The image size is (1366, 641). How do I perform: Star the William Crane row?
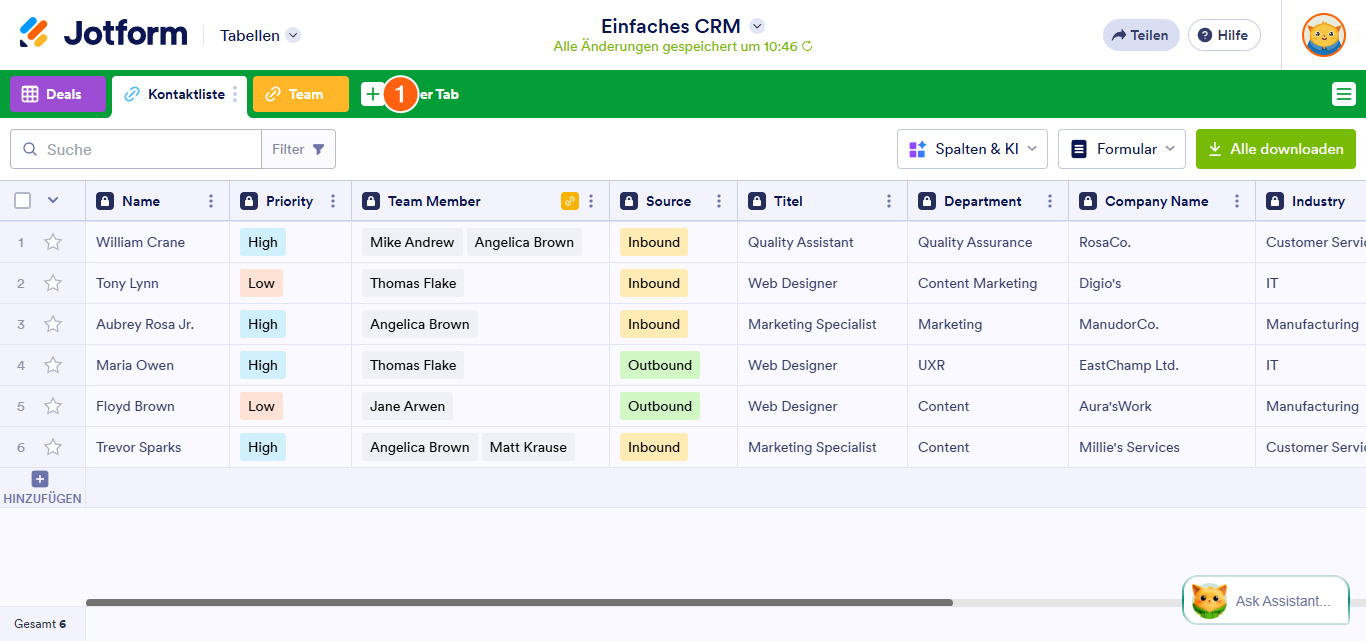(53, 242)
